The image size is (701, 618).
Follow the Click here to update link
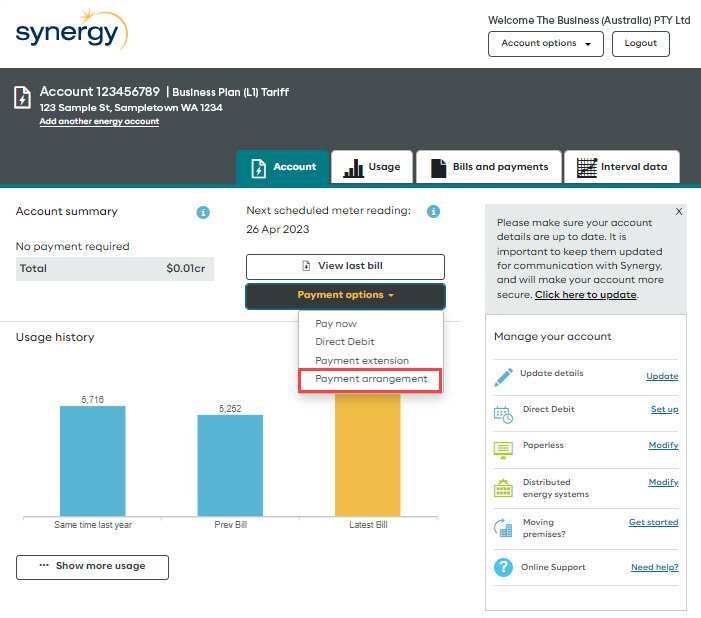click(586, 295)
